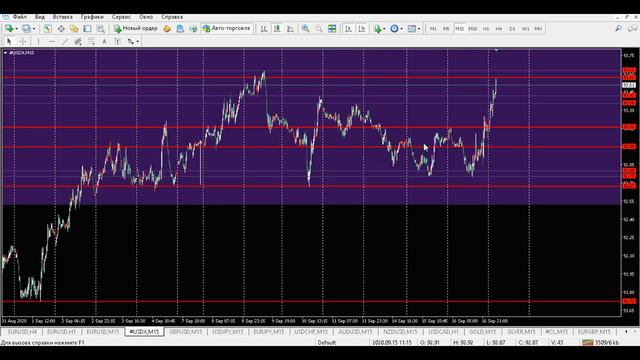Viewport: 640px width, 360px height.
Task: Select the text label T tool
Action: (x=117, y=41)
